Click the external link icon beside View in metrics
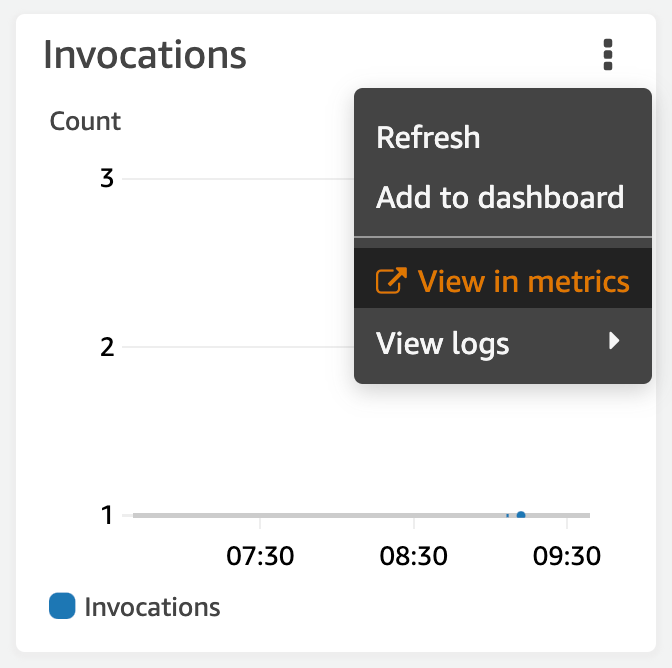This screenshot has width=672, height=668. 389,282
